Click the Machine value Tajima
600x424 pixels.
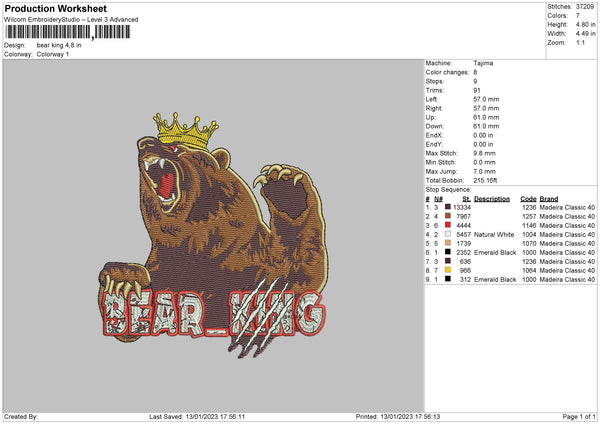483,63
